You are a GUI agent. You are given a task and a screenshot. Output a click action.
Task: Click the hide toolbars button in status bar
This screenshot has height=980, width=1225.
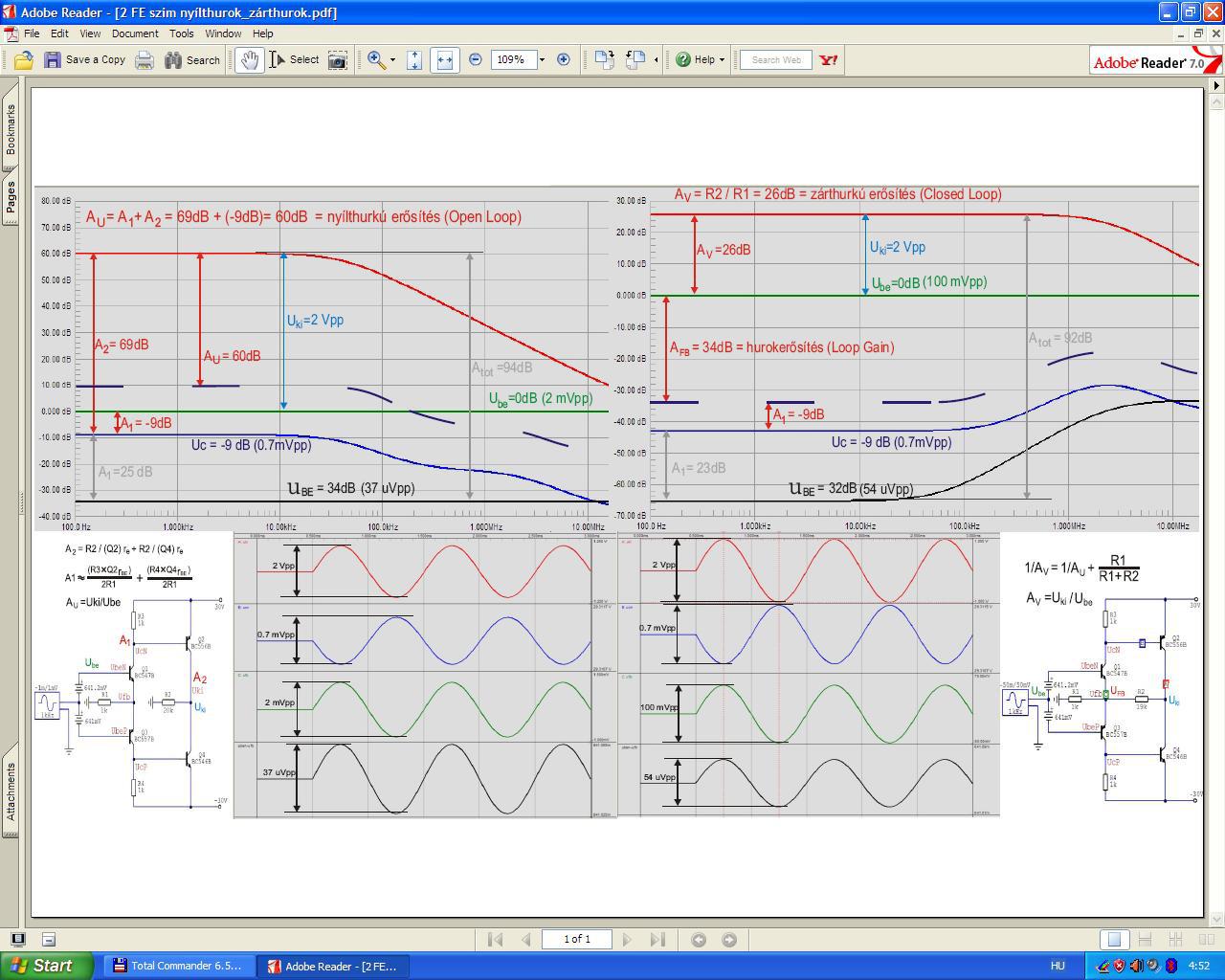[49, 940]
